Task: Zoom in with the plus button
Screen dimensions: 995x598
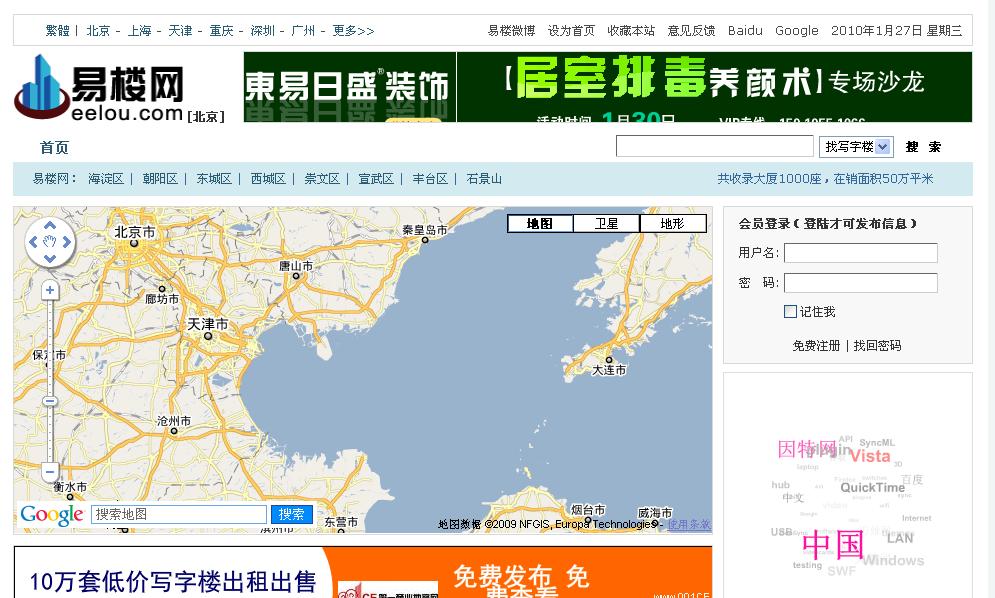Action: (50, 290)
